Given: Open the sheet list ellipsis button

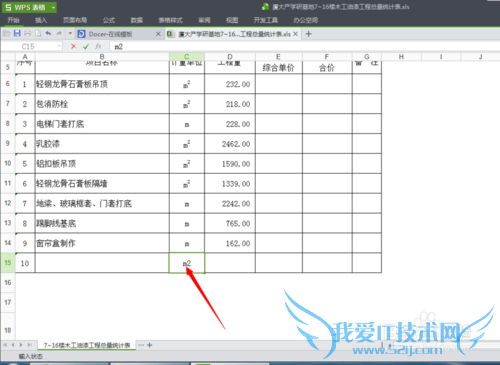Looking at the screenshot, I should (141, 345).
